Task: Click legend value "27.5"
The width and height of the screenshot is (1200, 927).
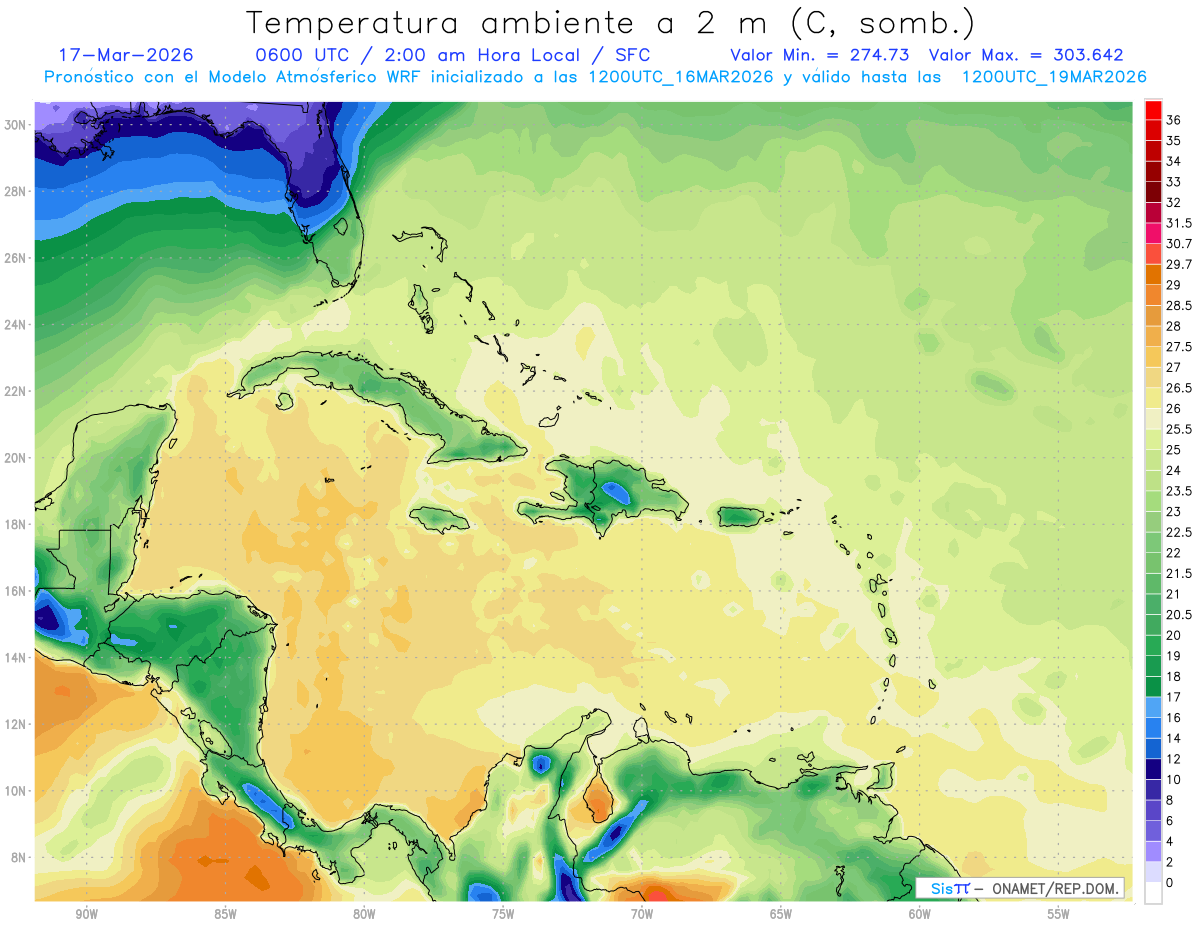Action: coord(1181,347)
